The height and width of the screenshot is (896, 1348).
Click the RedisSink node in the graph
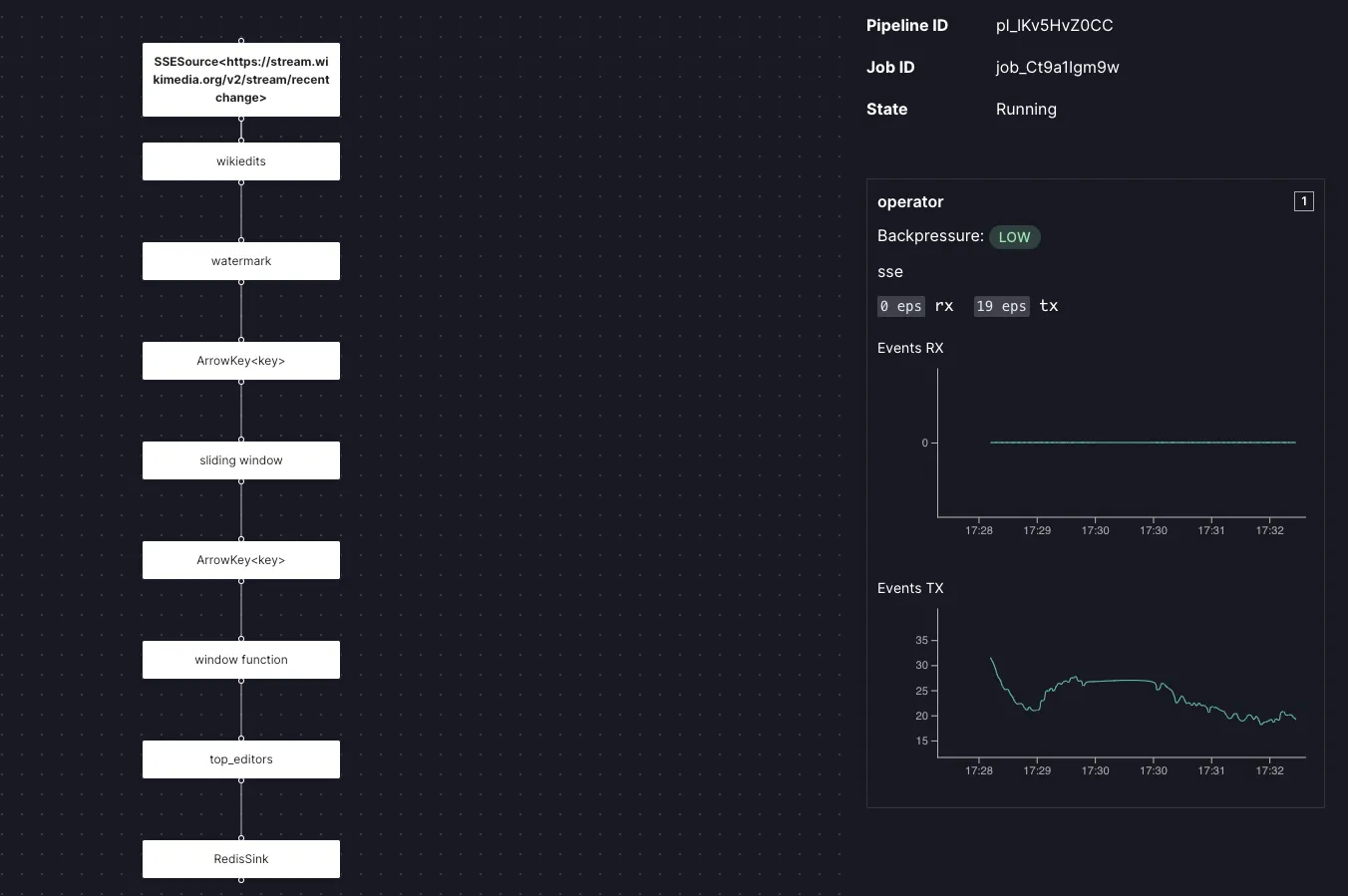240,859
